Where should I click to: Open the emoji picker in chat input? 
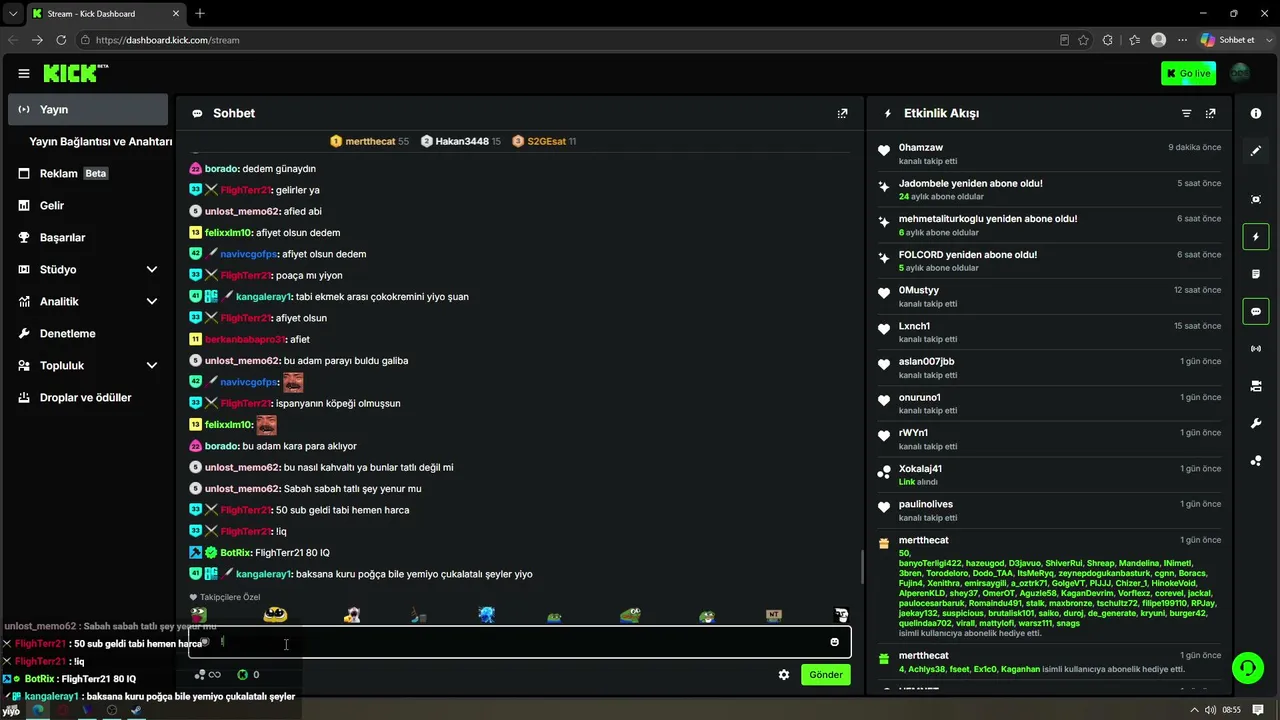coord(834,642)
